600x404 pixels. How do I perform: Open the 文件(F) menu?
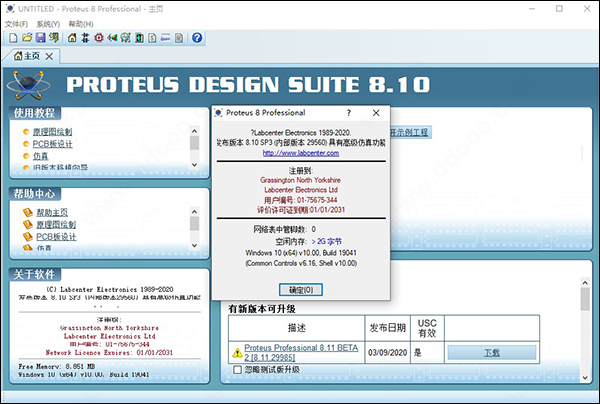click(15, 21)
